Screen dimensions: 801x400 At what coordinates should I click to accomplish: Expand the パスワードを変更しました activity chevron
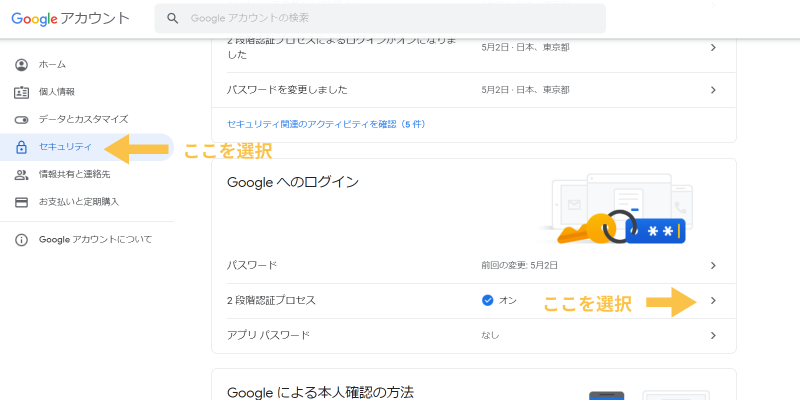coord(714,90)
